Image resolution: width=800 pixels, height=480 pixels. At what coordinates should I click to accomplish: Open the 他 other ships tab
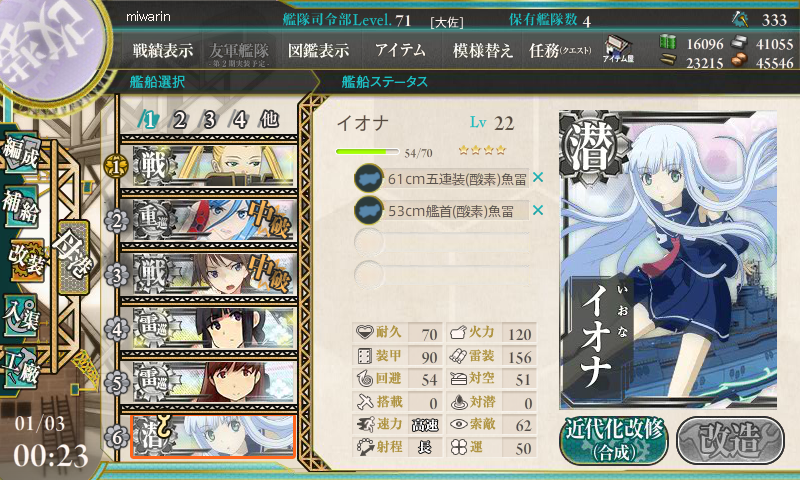tap(269, 120)
